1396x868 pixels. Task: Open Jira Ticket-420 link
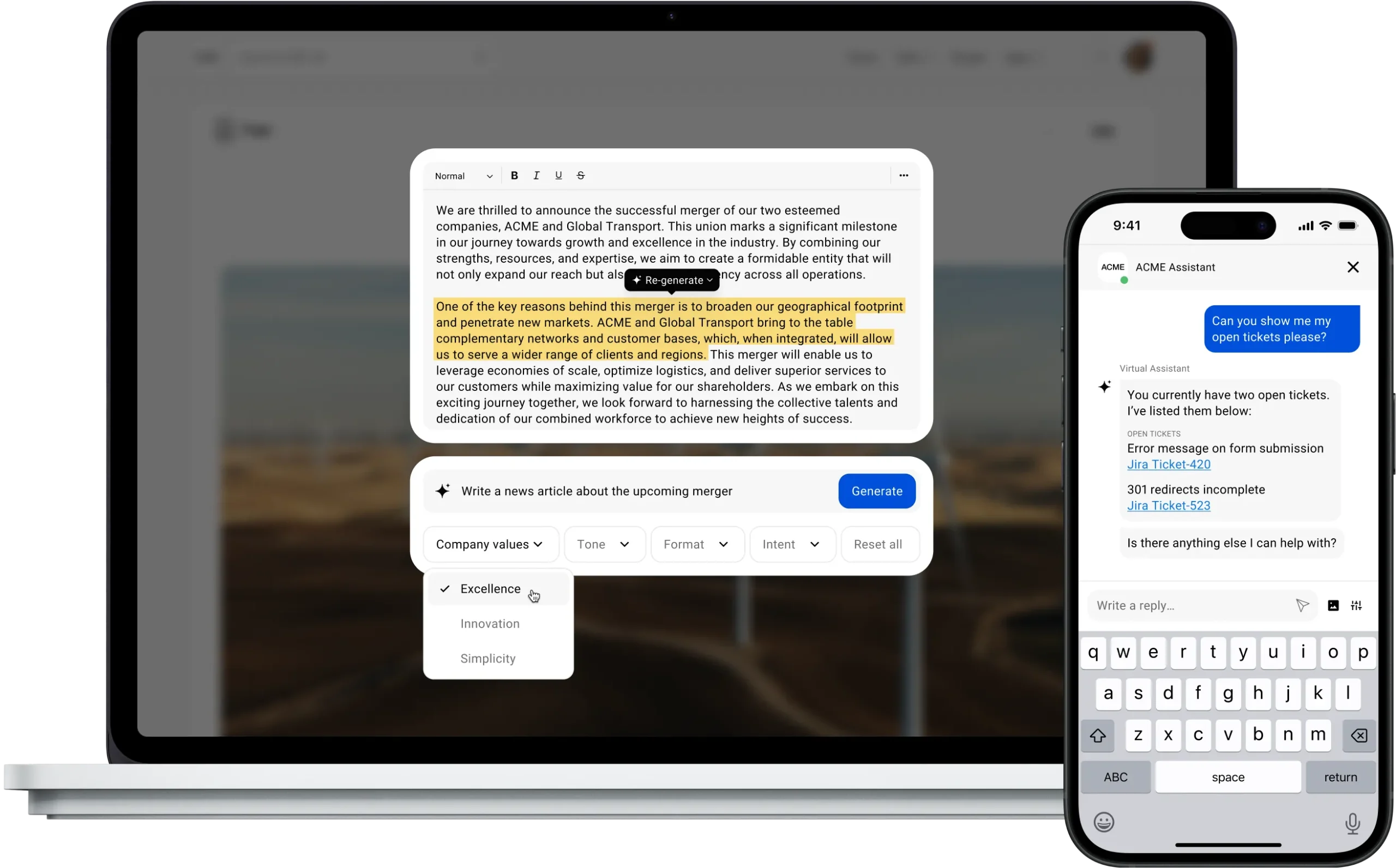click(x=1168, y=463)
